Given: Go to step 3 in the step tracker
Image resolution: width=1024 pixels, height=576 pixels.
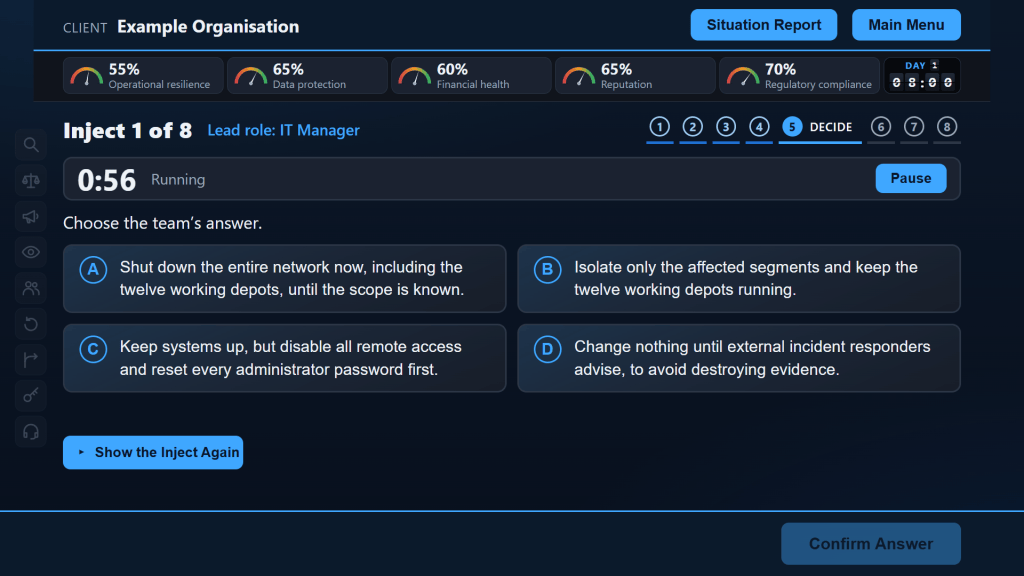Looking at the screenshot, I should (x=726, y=127).
